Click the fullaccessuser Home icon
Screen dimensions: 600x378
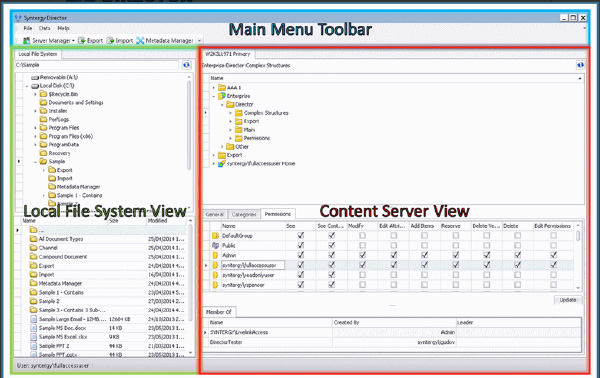coord(221,164)
